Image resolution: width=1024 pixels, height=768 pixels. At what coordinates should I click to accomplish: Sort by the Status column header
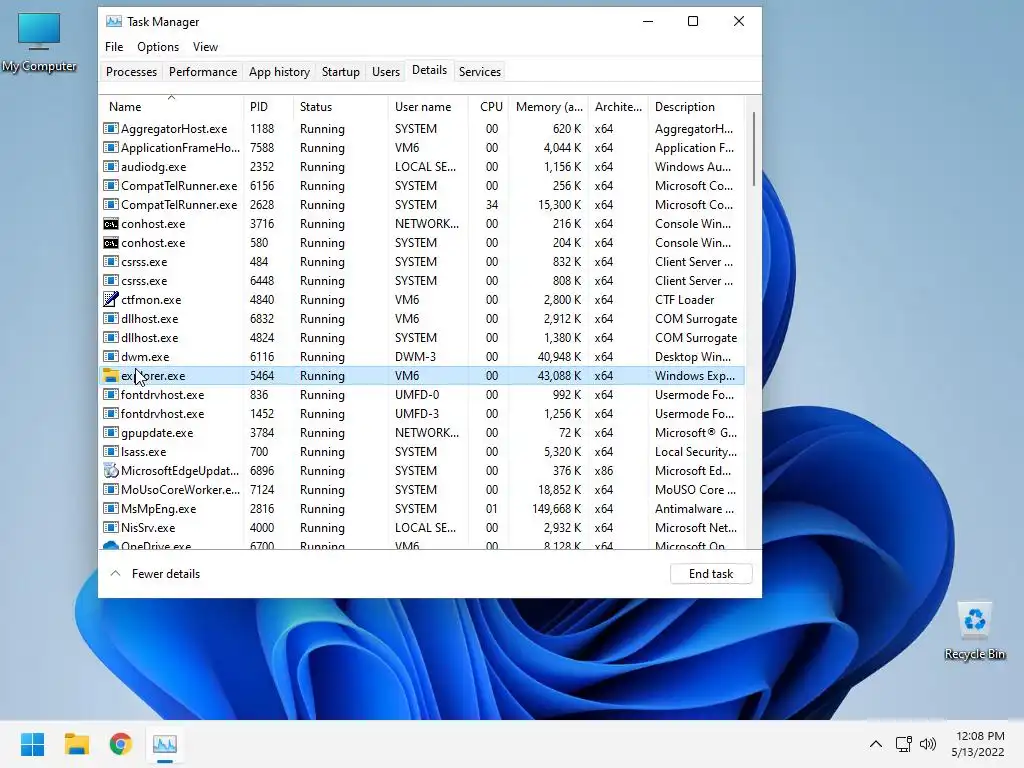point(340,106)
